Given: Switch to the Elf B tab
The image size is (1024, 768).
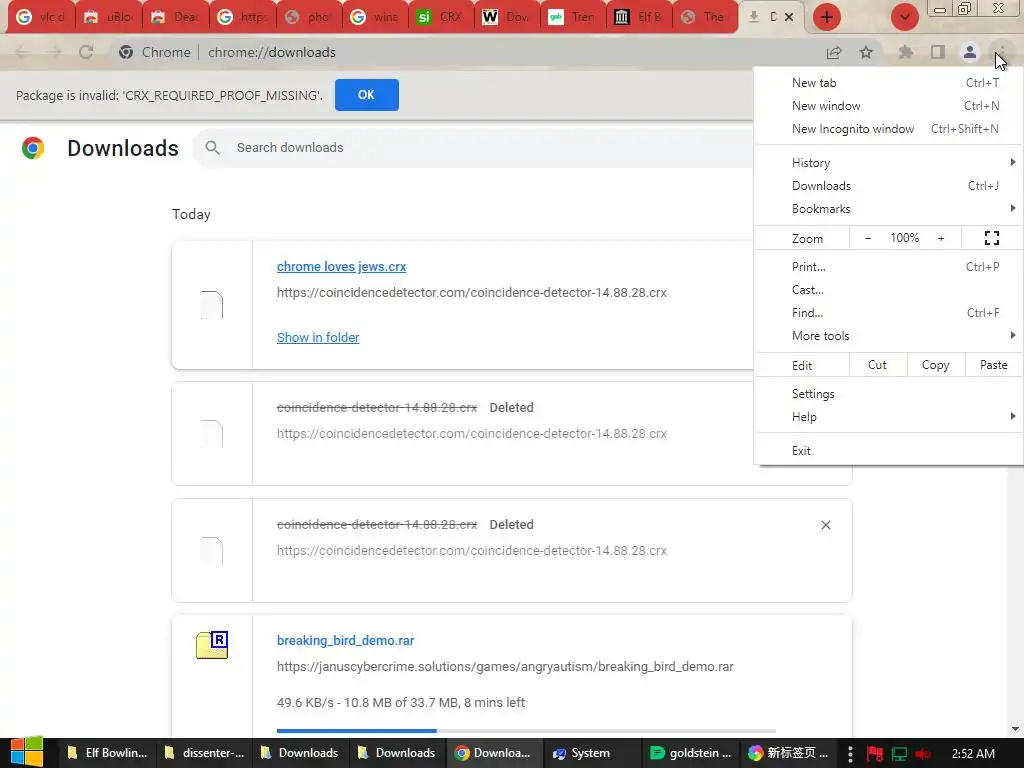Looking at the screenshot, I should tap(639, 17).
